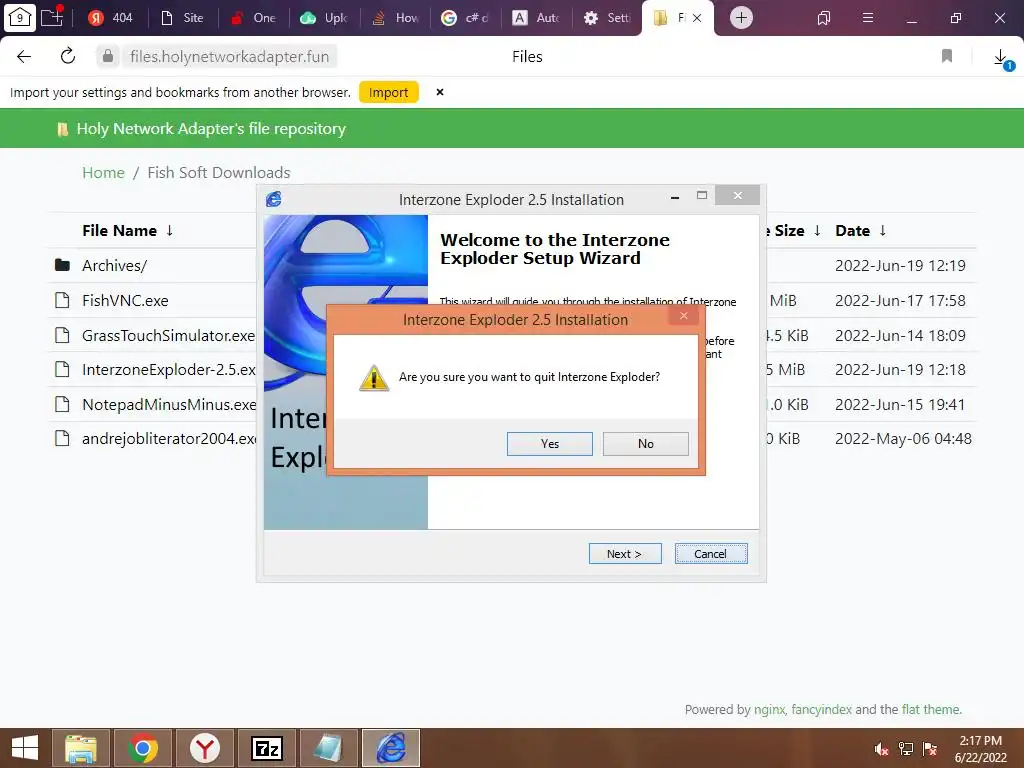
Task: Click the Windows Start button
Action: point(25,748)
